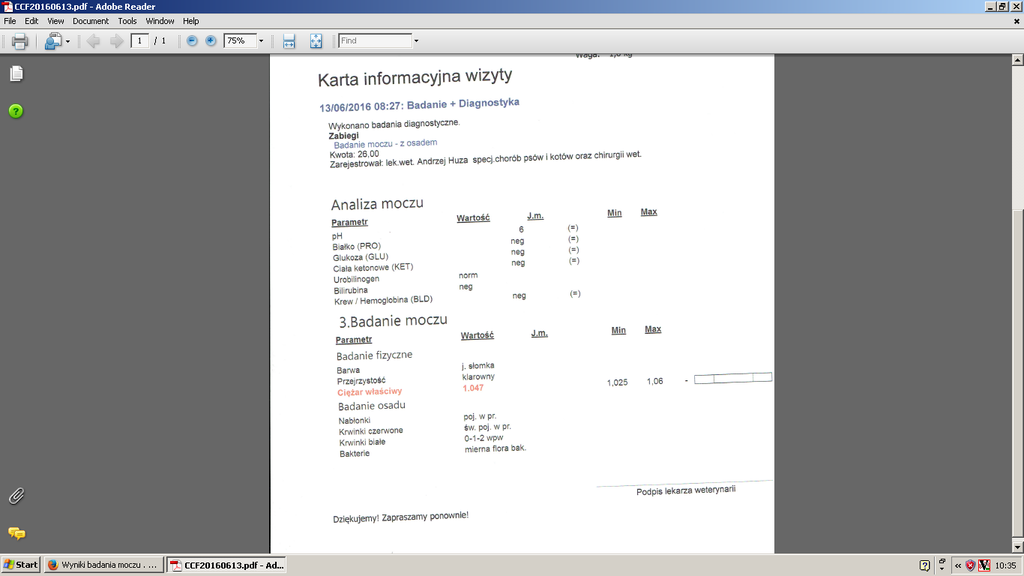Click the Fit Full Page icon
Viewport: 1024px width, 576px height.
316,41
